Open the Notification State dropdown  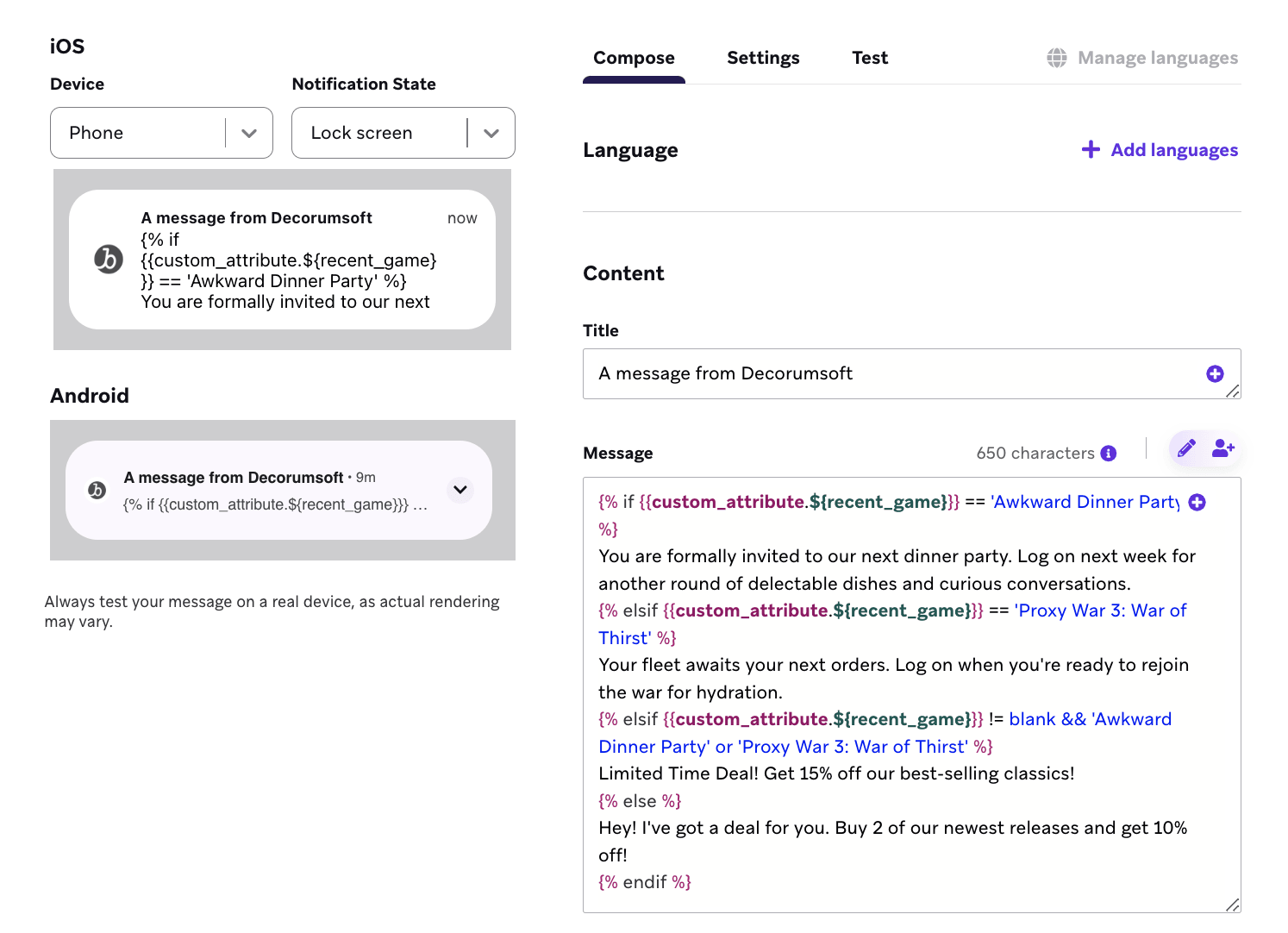click(x=403, y=133)
